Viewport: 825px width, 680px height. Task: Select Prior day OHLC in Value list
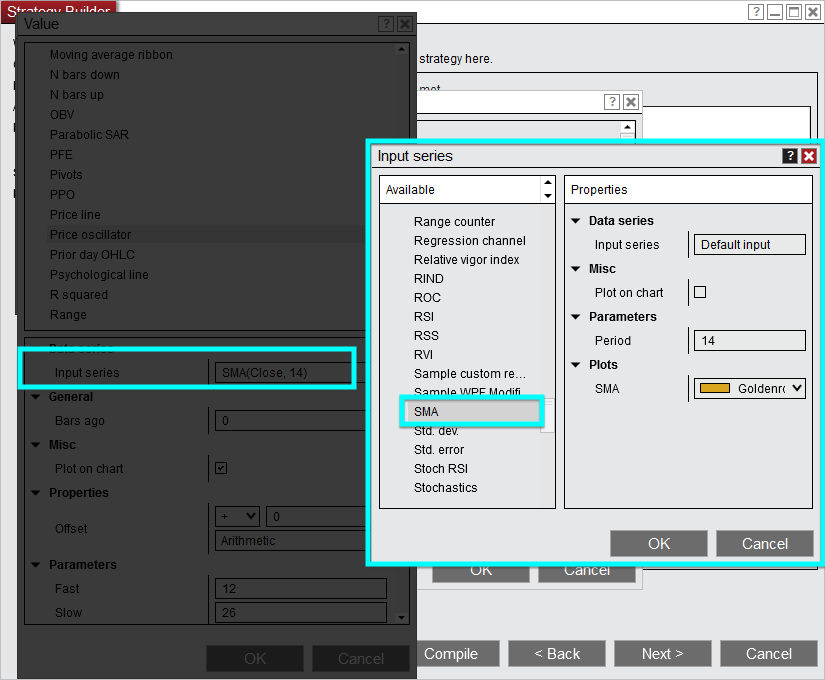coord(92,255)
